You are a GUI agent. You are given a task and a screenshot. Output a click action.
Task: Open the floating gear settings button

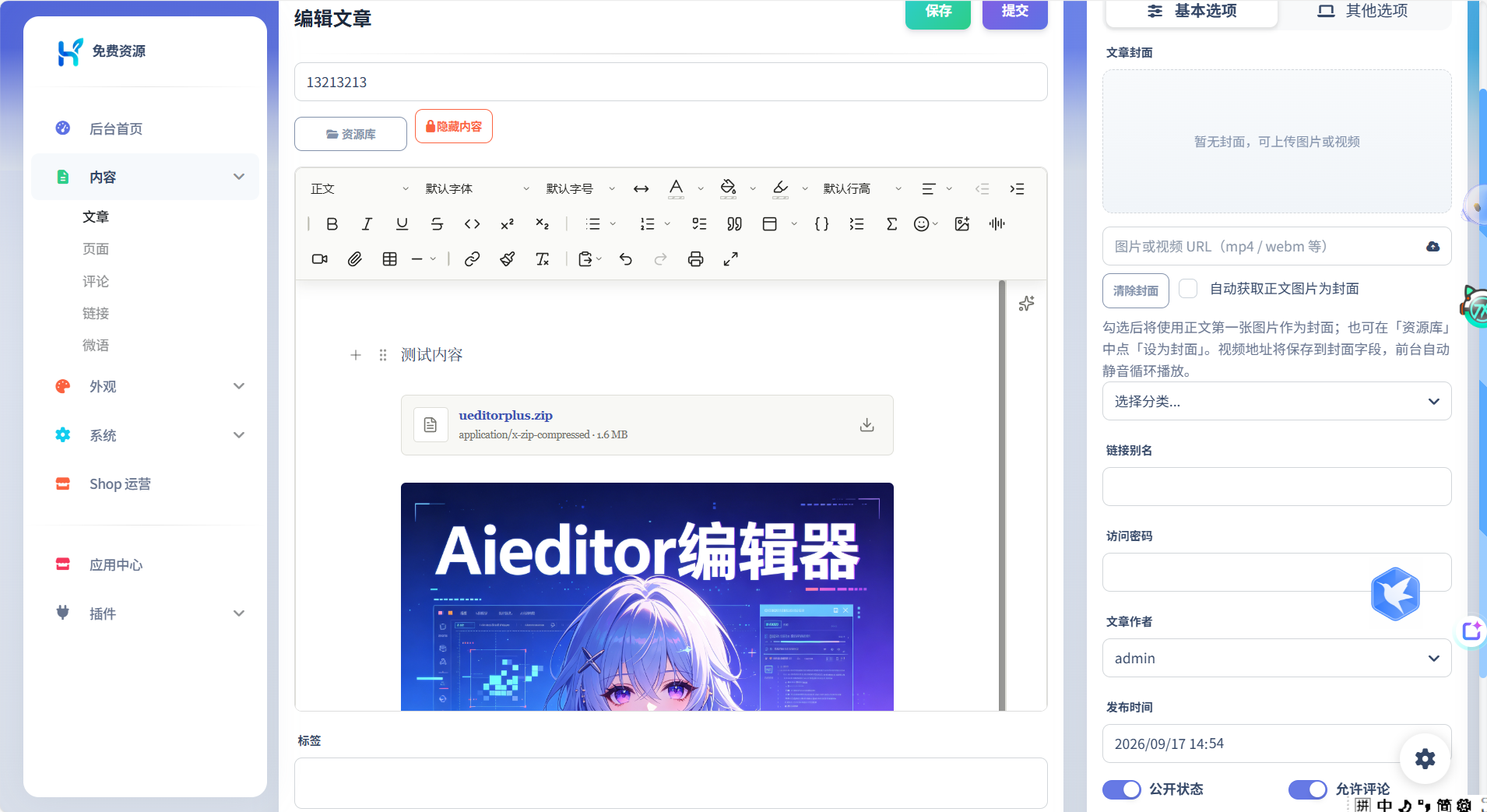pos(1425,758)
